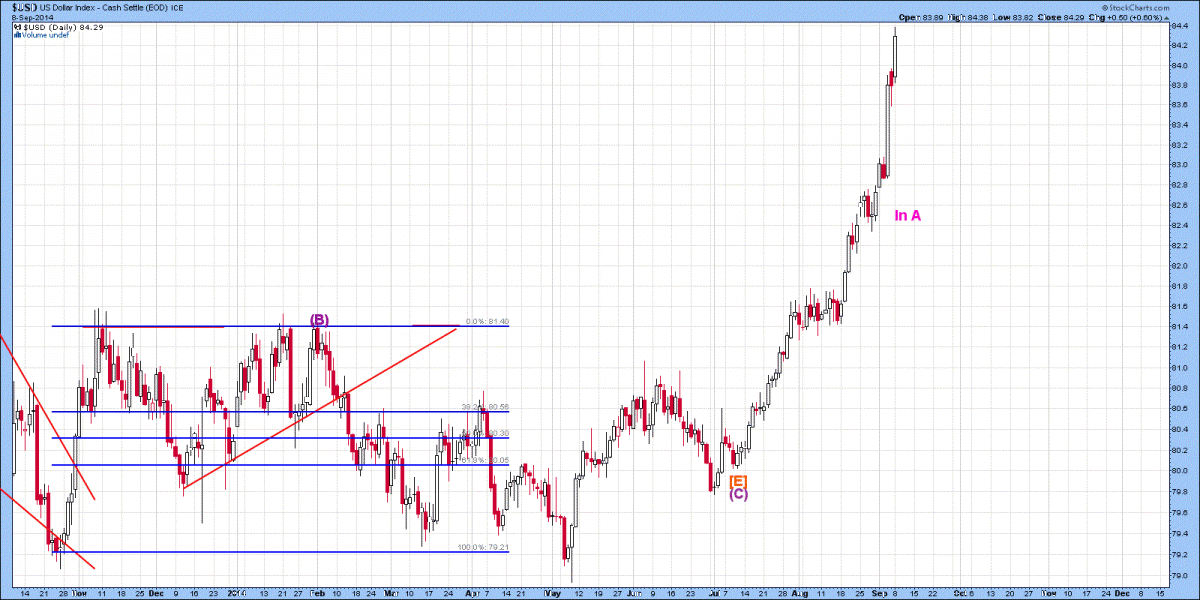Click the Open 83.89 value in header
Screen dimensions: 1200x600
(x=919, y=18)
